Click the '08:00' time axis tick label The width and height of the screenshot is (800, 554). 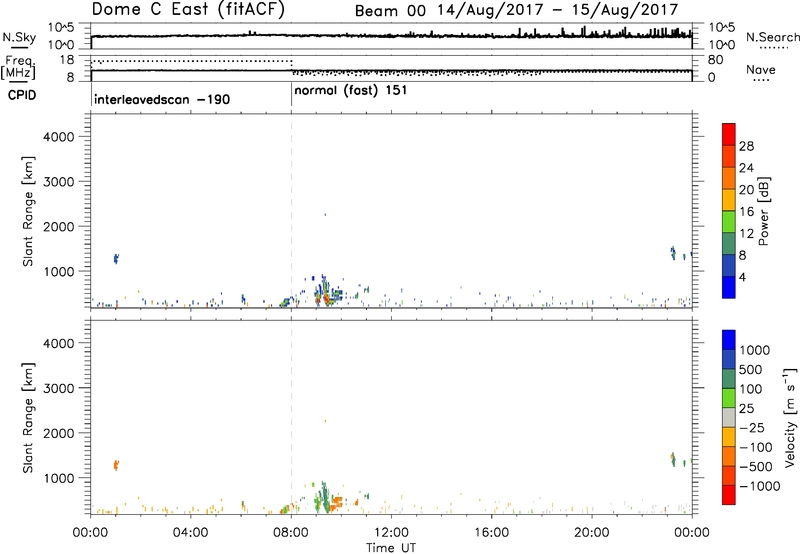tap(291, 533)
